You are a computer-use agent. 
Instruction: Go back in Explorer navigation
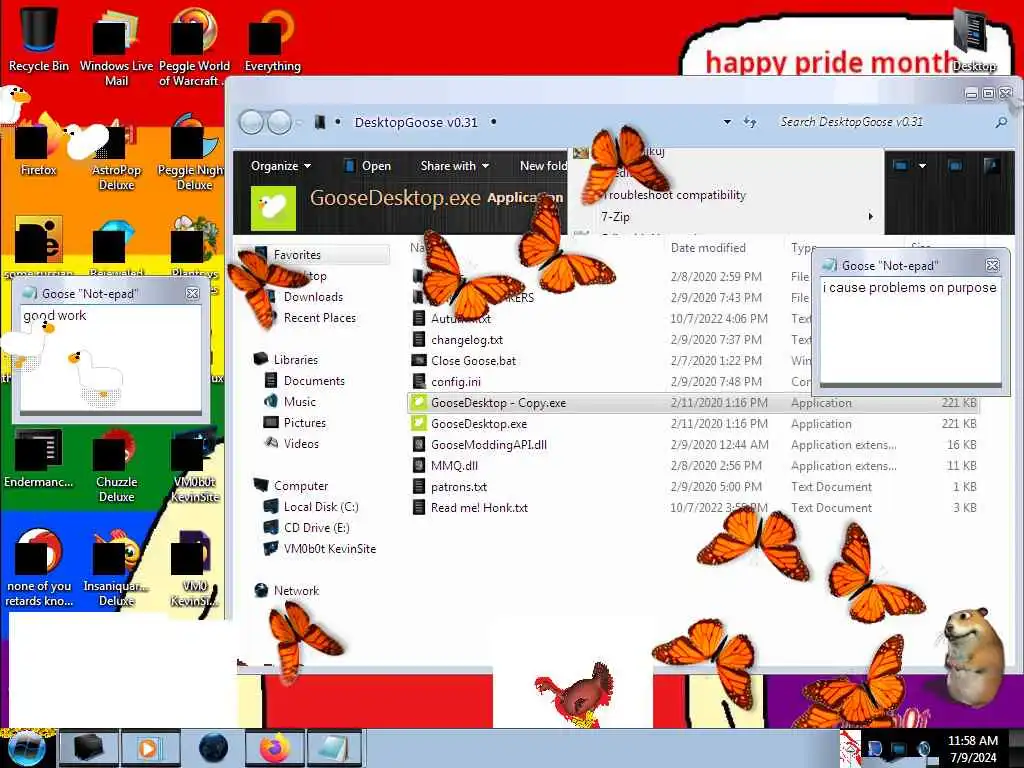tap(251, 123)
